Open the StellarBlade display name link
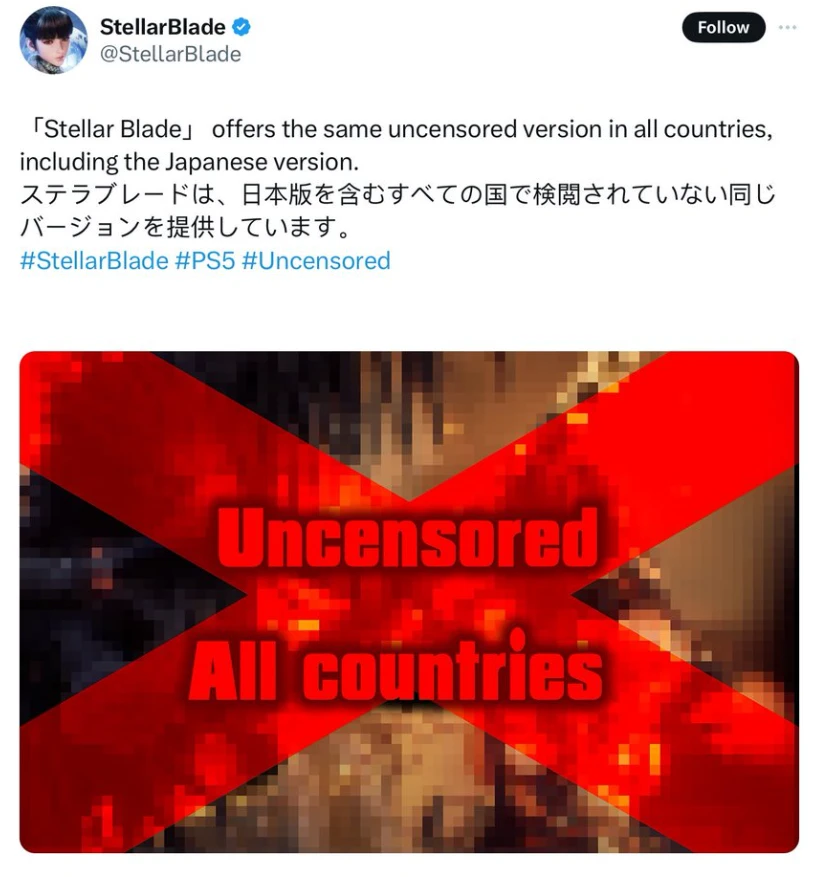 coord(163,27)
